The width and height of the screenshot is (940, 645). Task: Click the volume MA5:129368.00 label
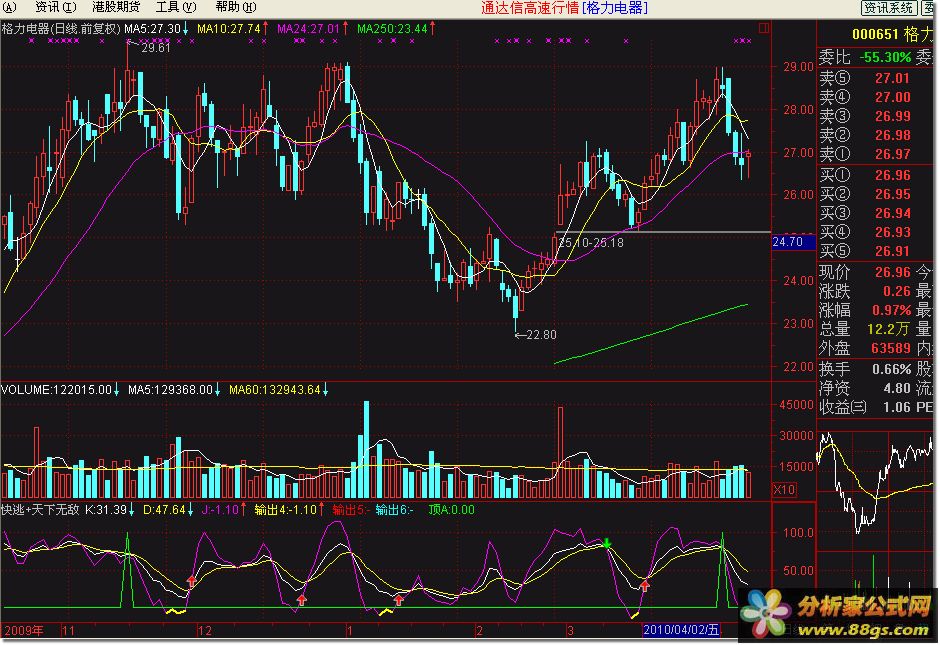pos(174,390)
